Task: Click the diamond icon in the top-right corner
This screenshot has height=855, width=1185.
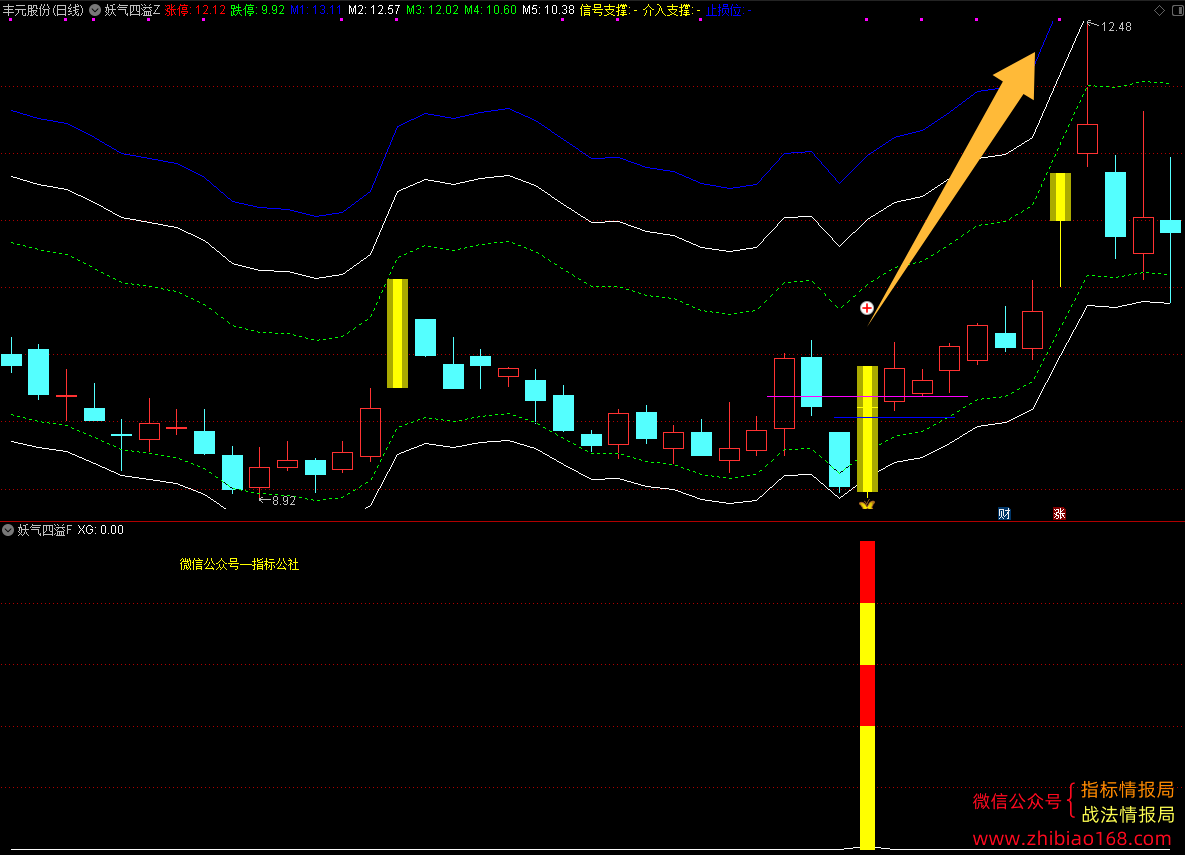Action: coord(1159,10)
